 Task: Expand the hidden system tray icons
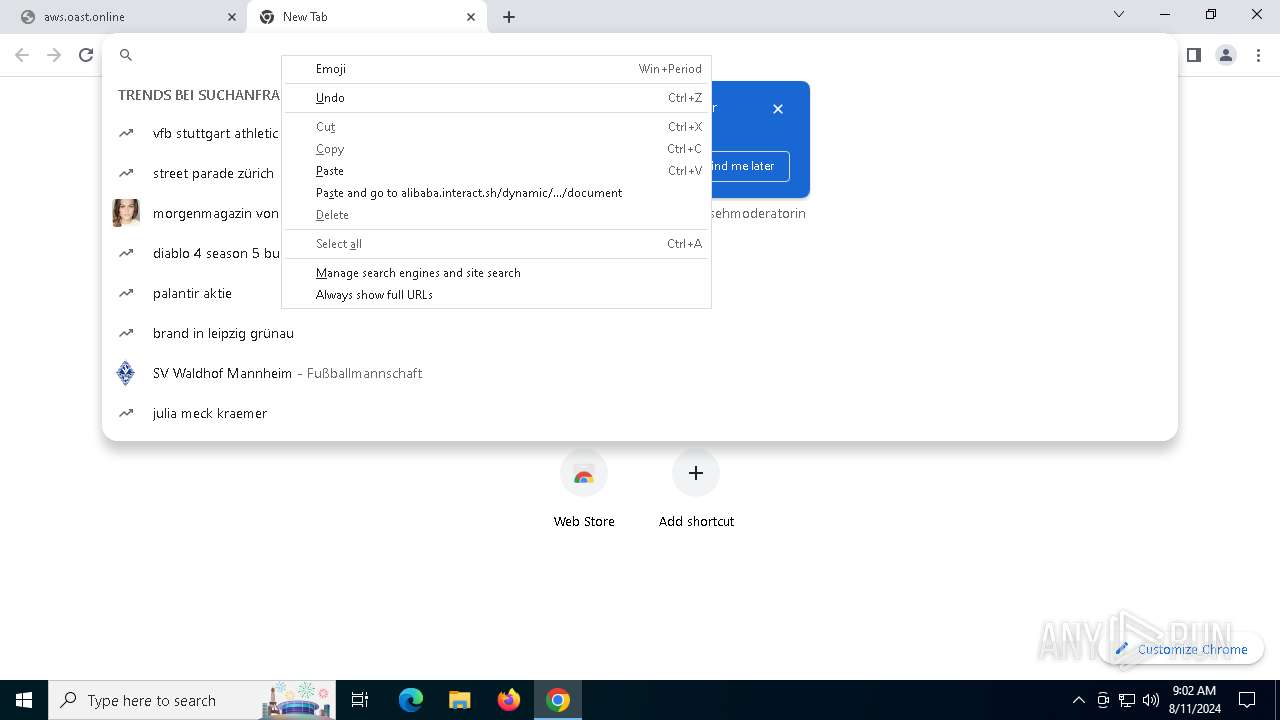[x=1078, y=700]
